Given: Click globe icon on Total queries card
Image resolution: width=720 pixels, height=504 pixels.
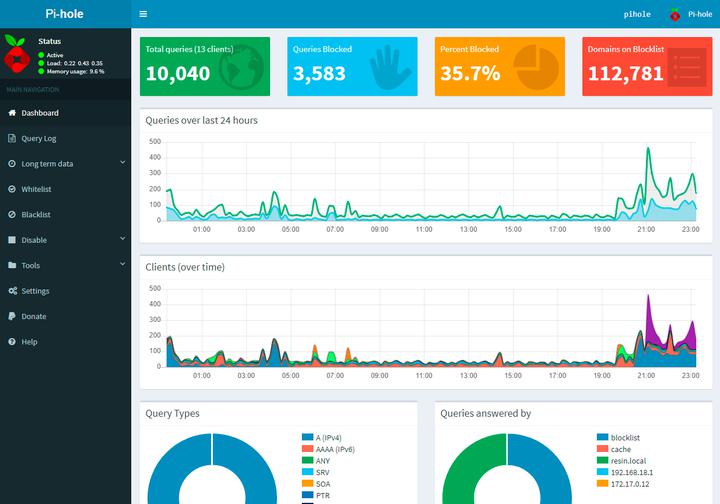Looking at the screenshot, I should click(242, 67).
